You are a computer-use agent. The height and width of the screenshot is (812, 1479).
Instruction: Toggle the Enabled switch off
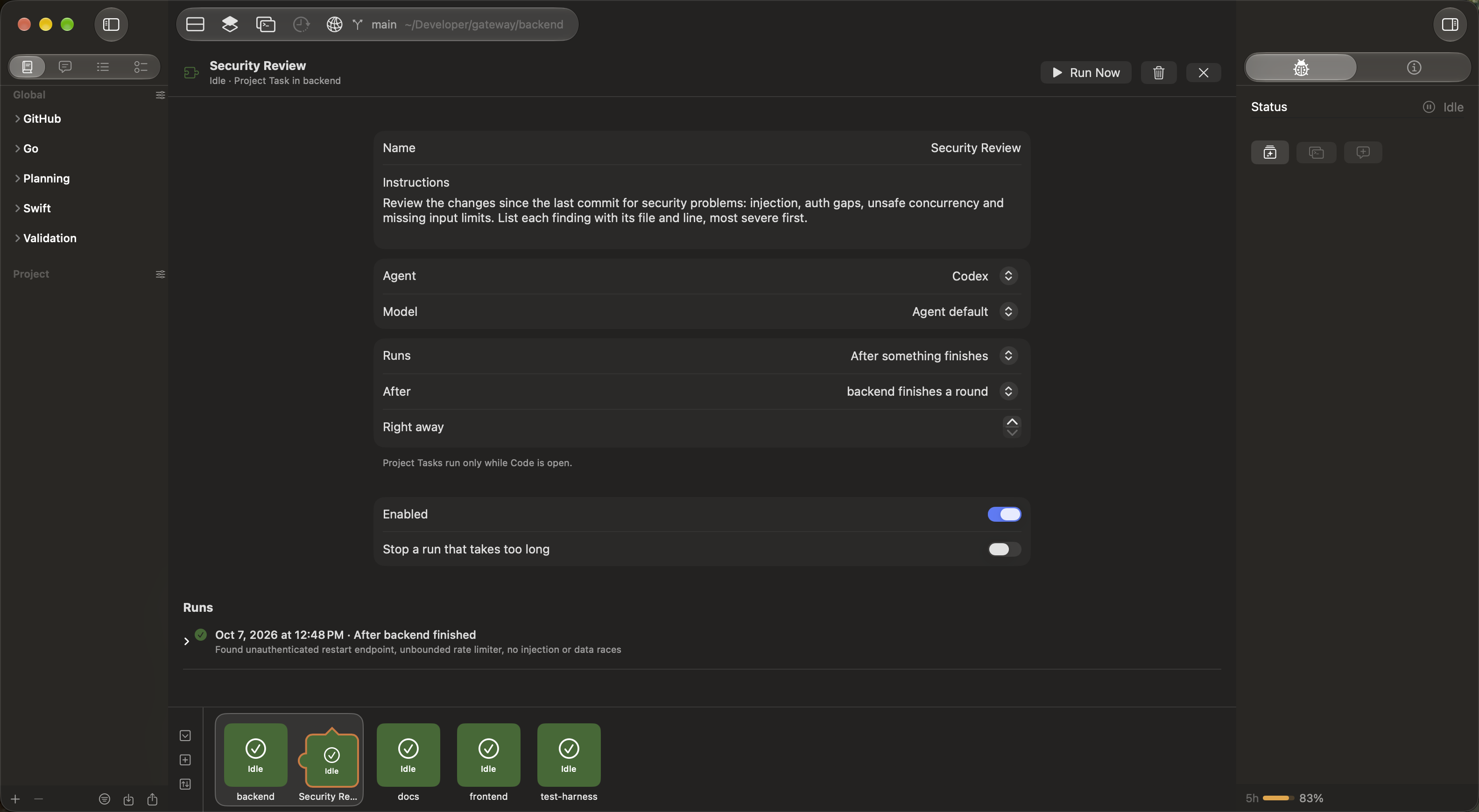click(1004, 514)
